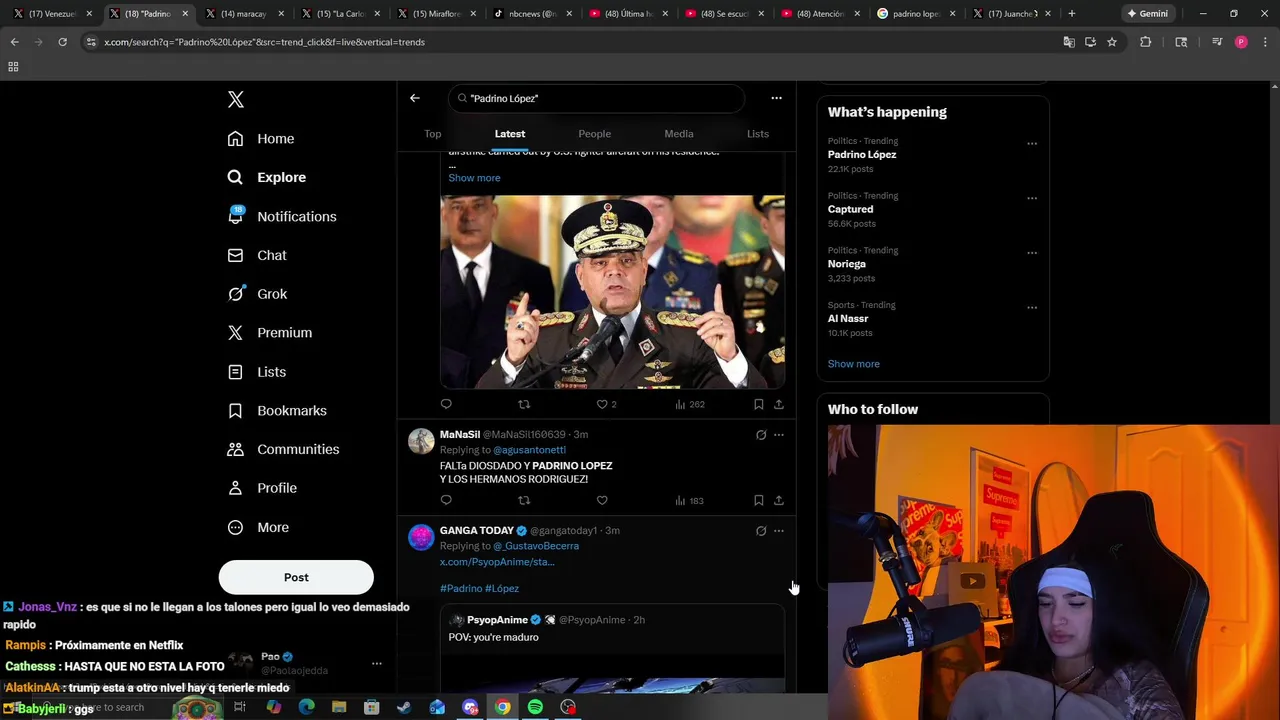Open Steam from the taskbar
1280x720 pixels.
coord(404,707)
